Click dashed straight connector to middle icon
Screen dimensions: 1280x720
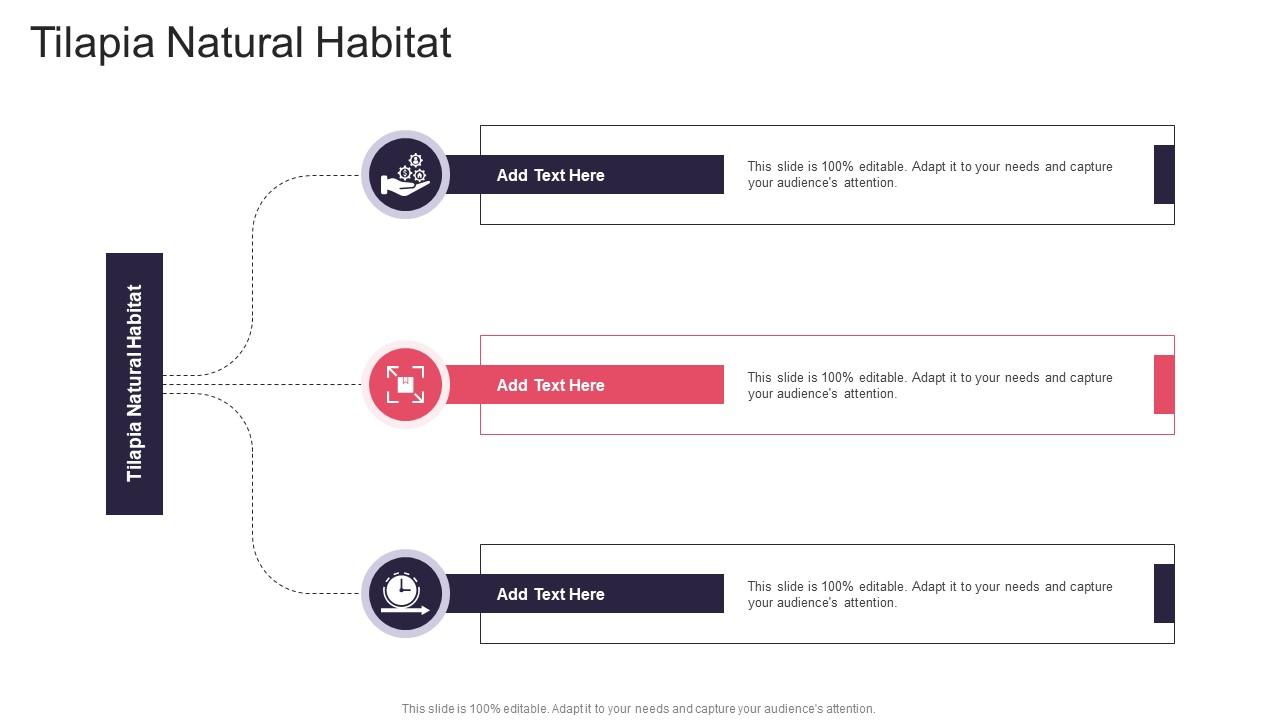(262, 384)
